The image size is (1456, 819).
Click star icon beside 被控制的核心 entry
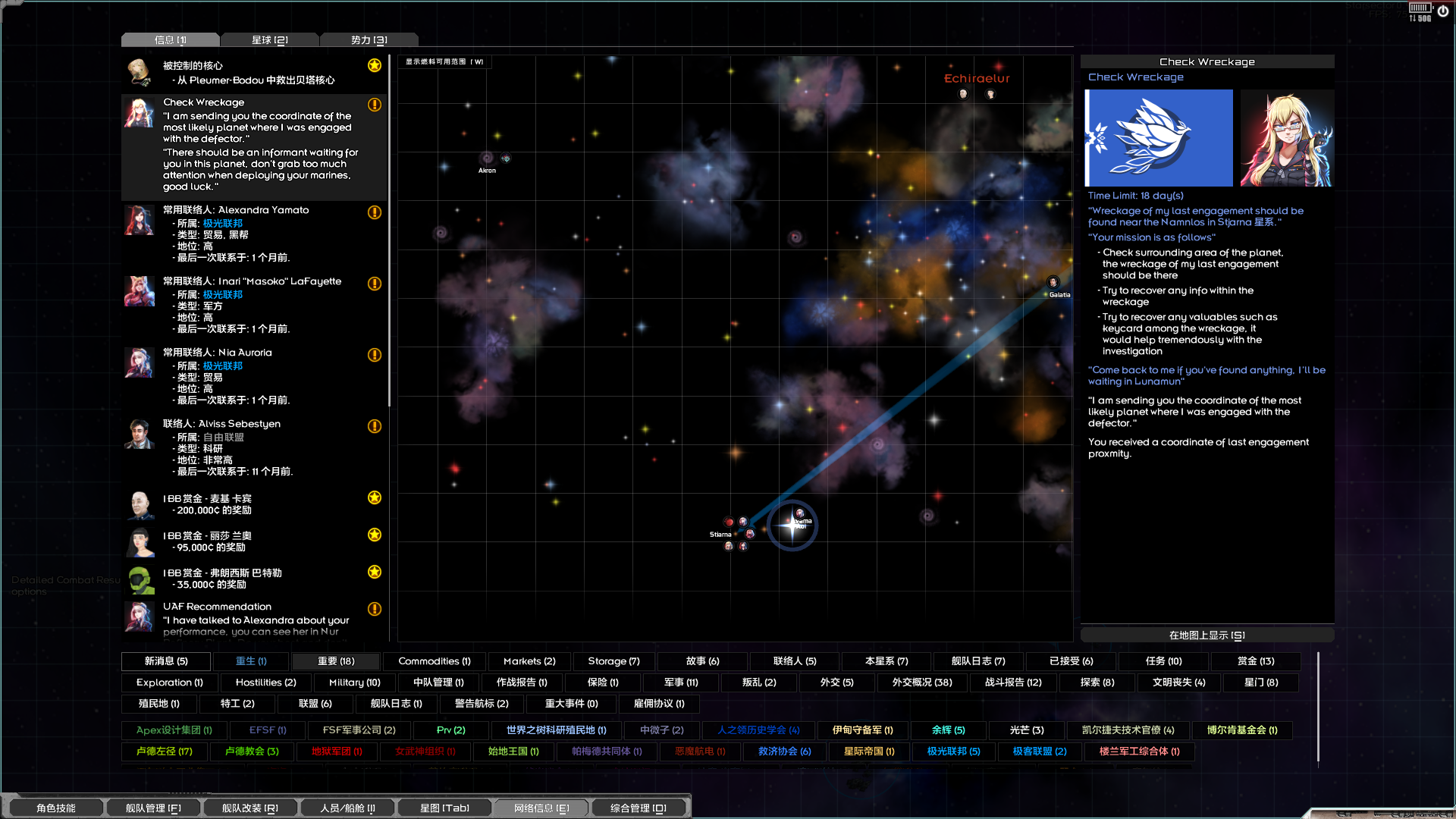click(375, 65)
